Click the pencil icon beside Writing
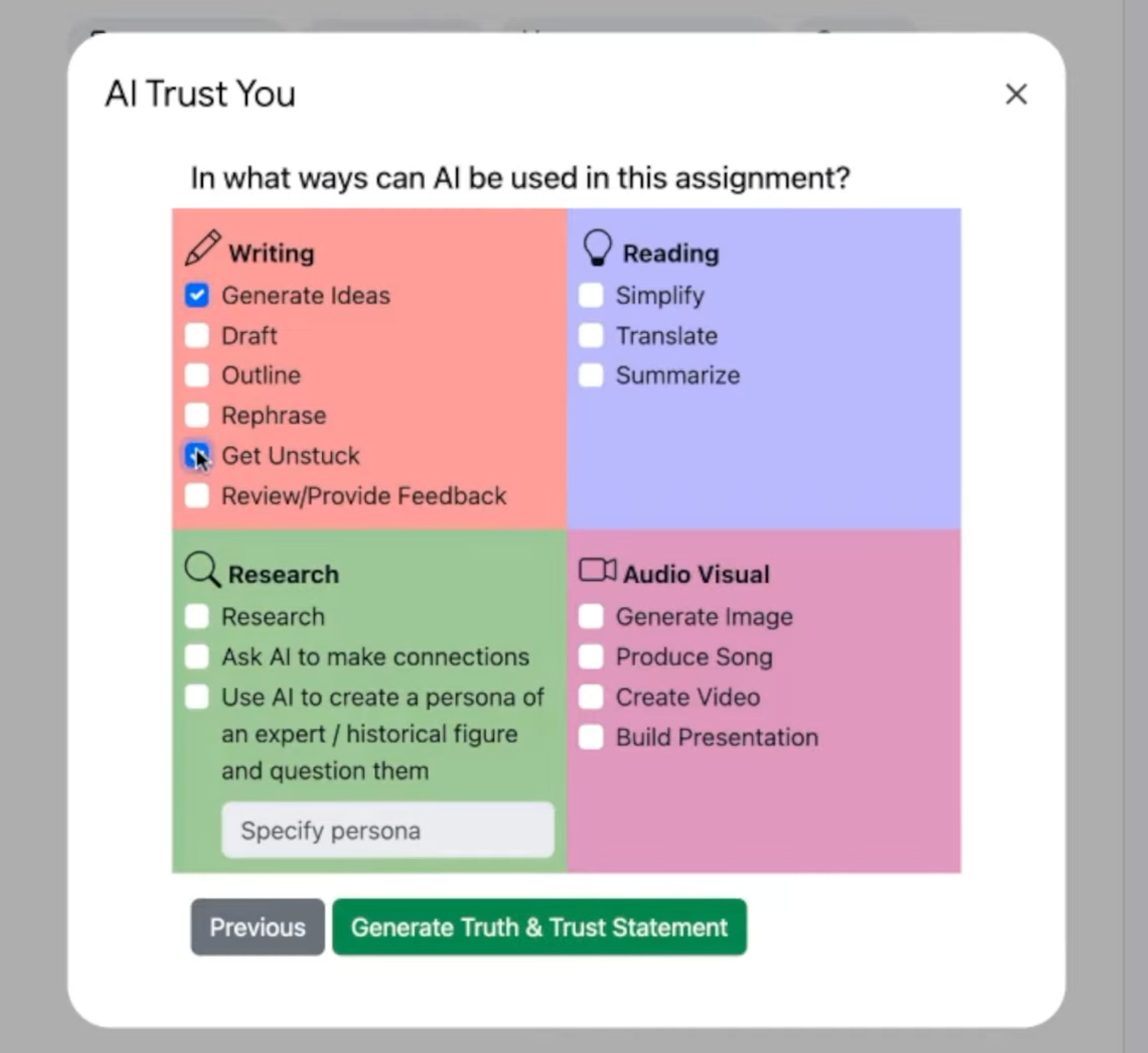Screen dimensions: 1148x1053 point(203,248)
